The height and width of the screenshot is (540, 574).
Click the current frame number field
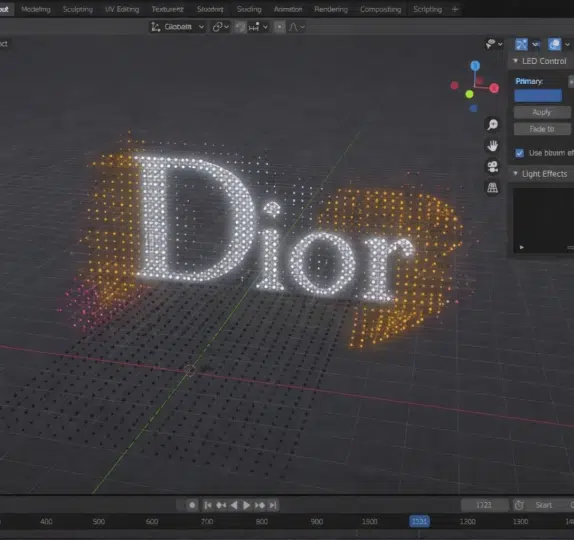click(484, 505)
